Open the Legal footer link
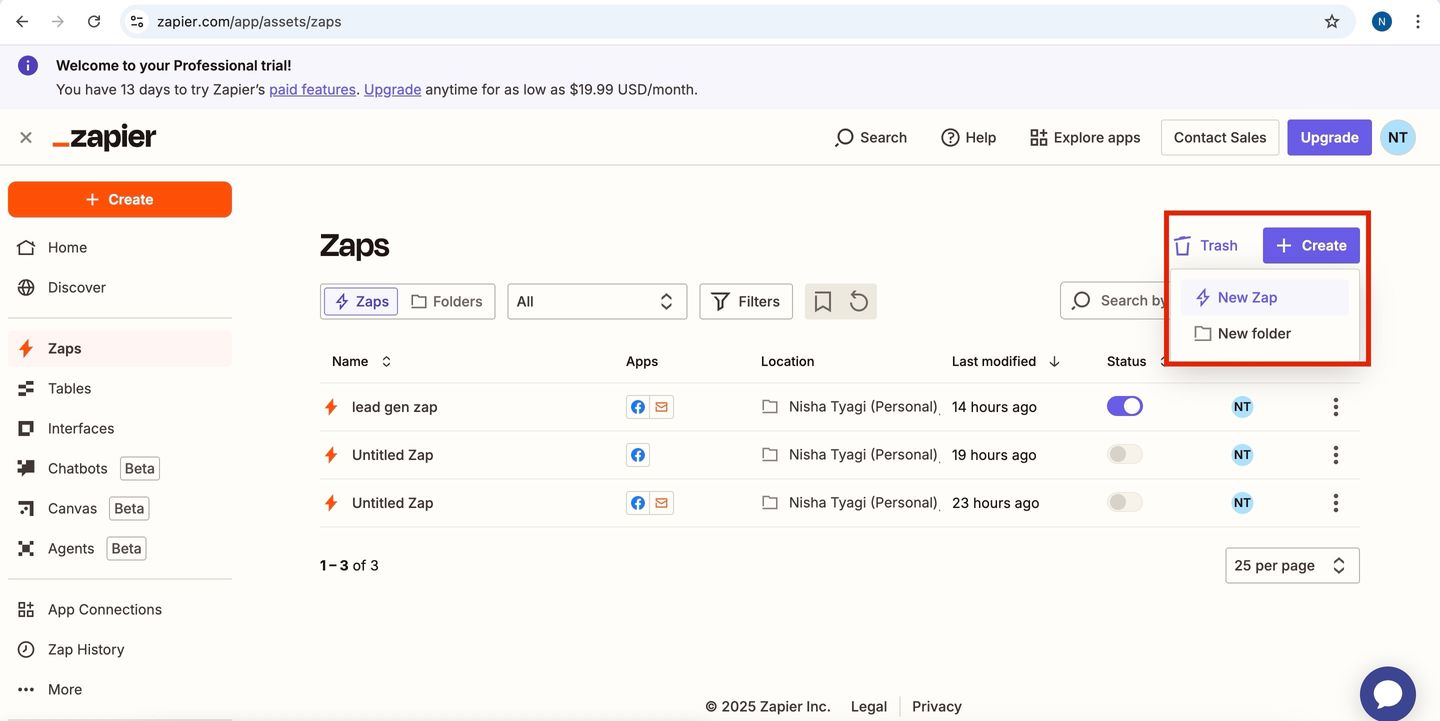 869,706
